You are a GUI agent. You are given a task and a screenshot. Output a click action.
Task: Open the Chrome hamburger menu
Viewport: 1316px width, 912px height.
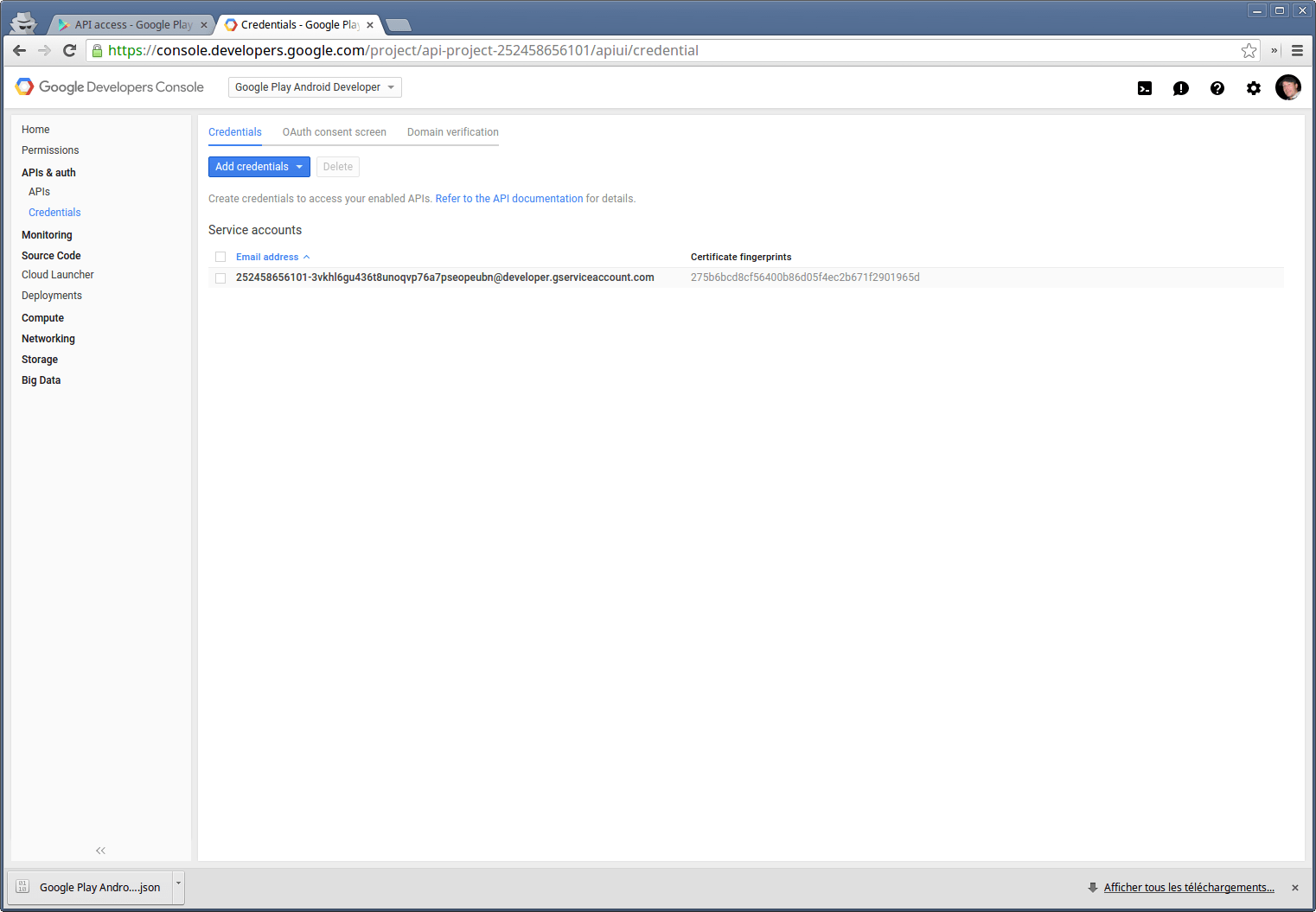click(x=1297, y=51)
